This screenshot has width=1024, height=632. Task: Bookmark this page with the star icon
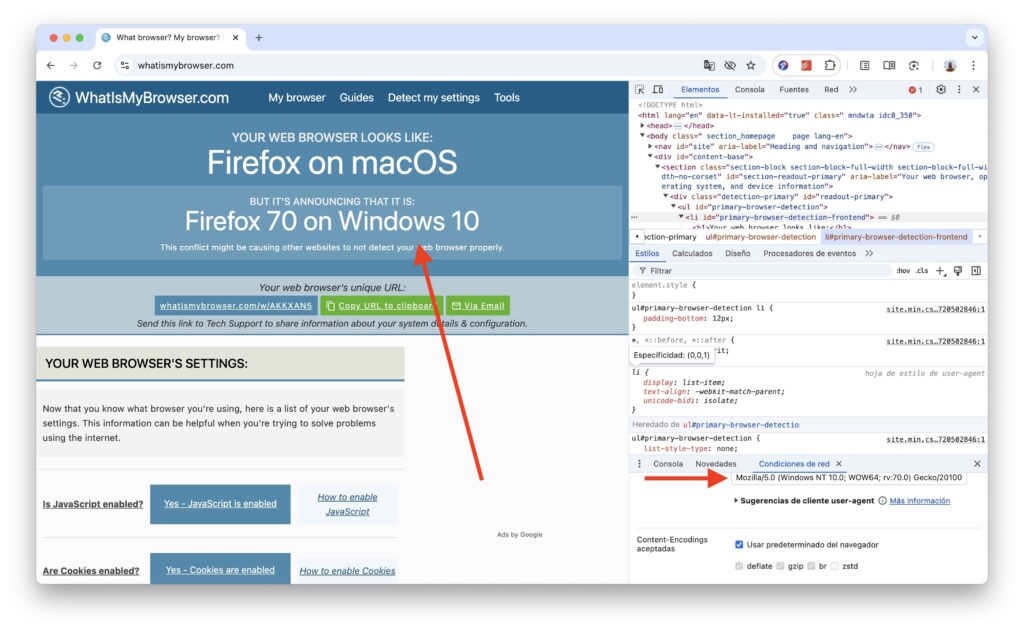pyautogui.click(x=751, y=65)
